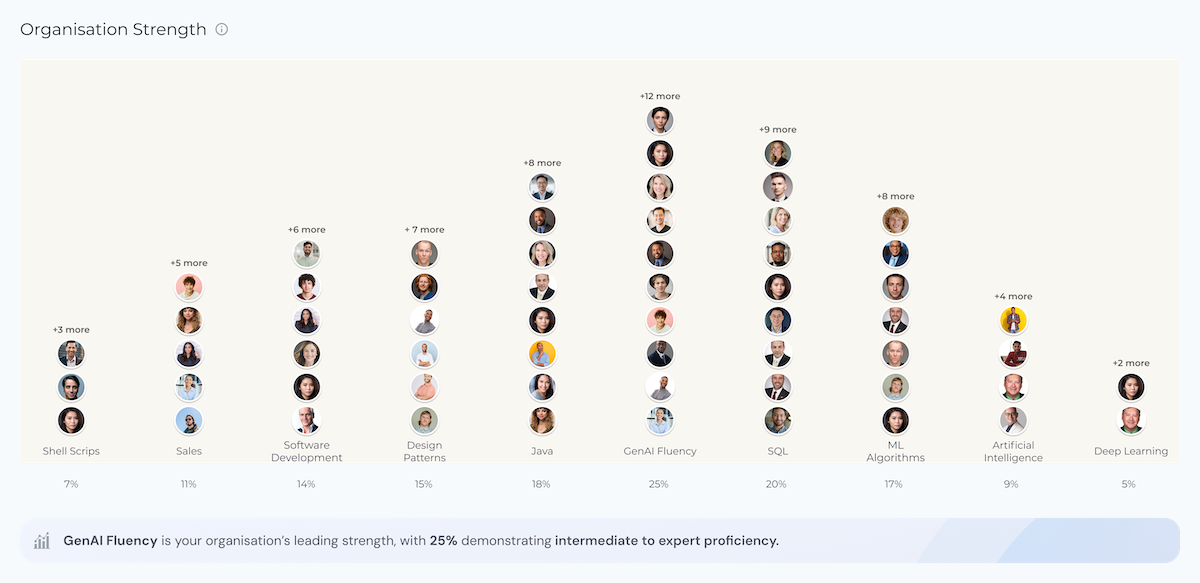Open "+12 more" above GenAI Fluency column

pos(660,96)
